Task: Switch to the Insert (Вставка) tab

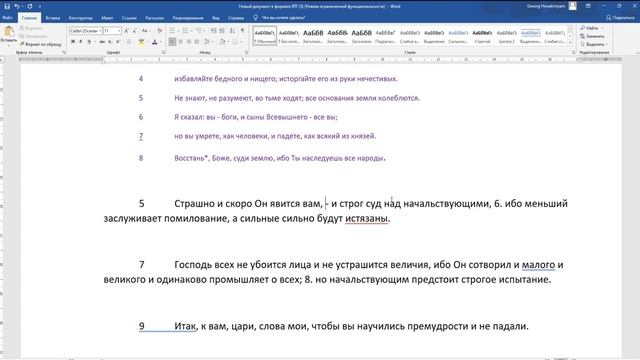Action: click(53, 18)
